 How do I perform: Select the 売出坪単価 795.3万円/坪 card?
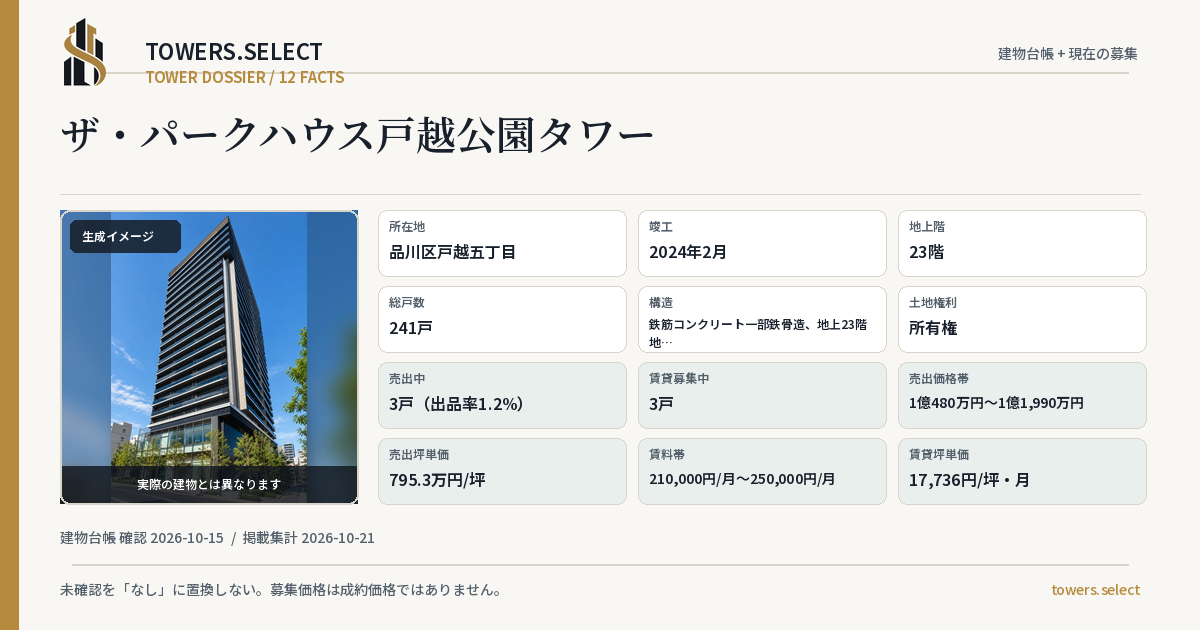(502, 471)
